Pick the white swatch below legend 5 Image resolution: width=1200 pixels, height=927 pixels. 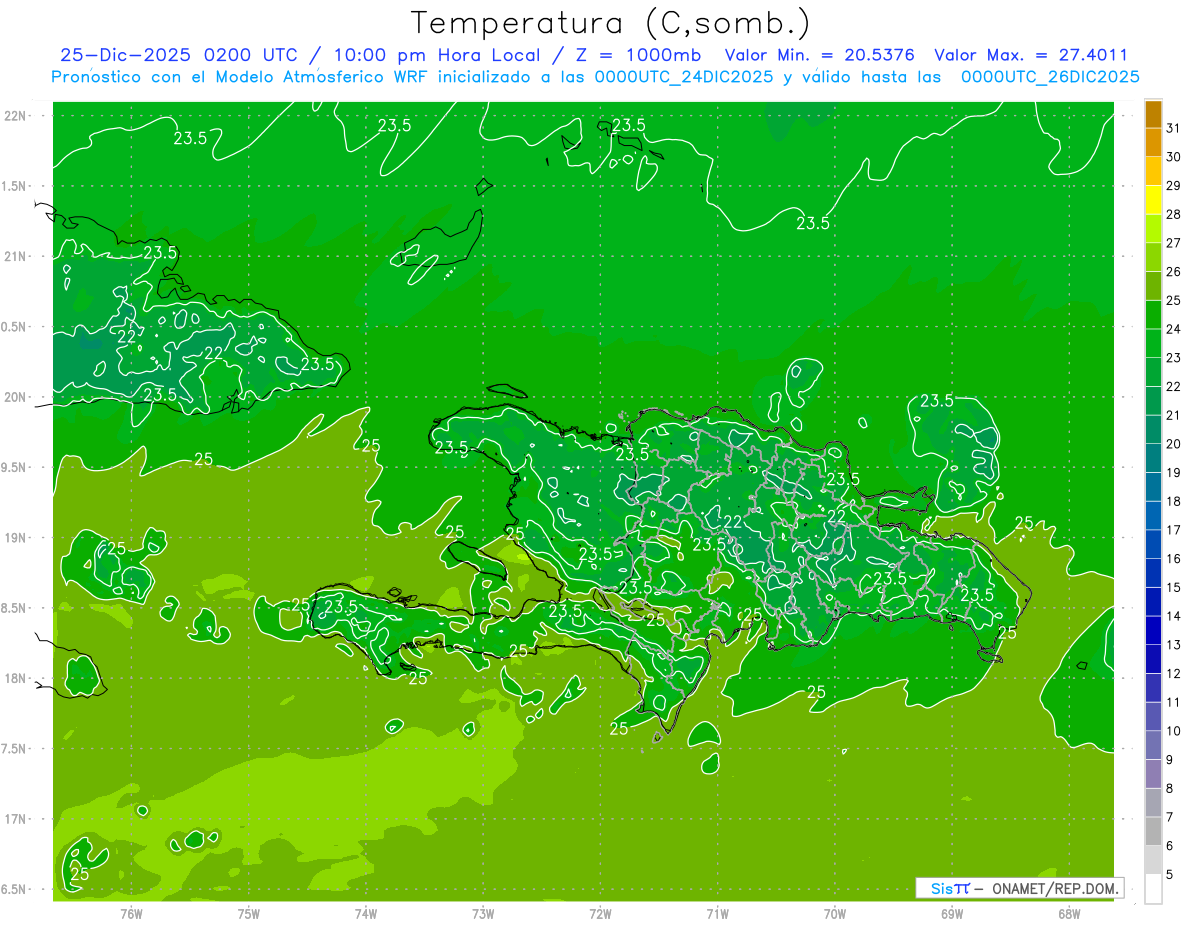click(x=1153, y=888)
